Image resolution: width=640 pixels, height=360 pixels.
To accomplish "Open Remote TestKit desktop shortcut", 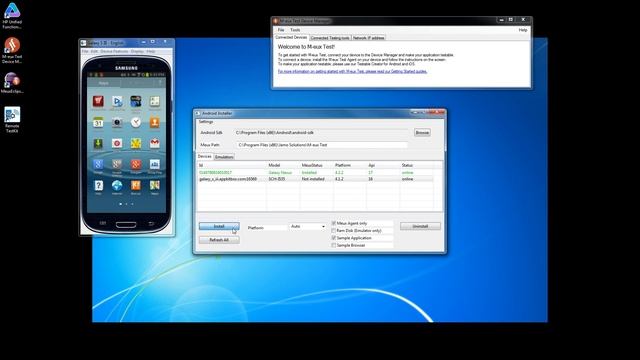I will click(12, 120).
